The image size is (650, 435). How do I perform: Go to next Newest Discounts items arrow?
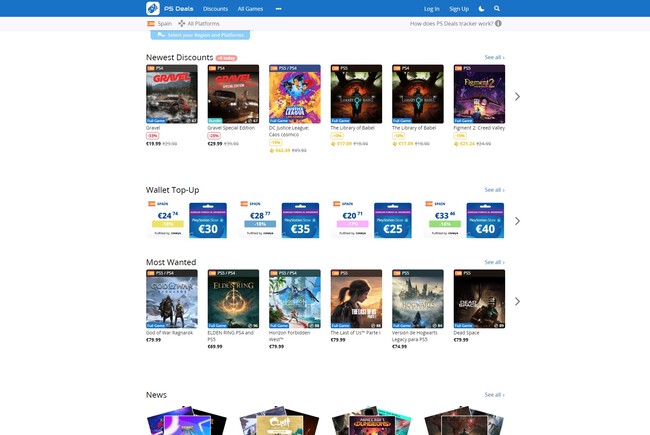(517, 97)
